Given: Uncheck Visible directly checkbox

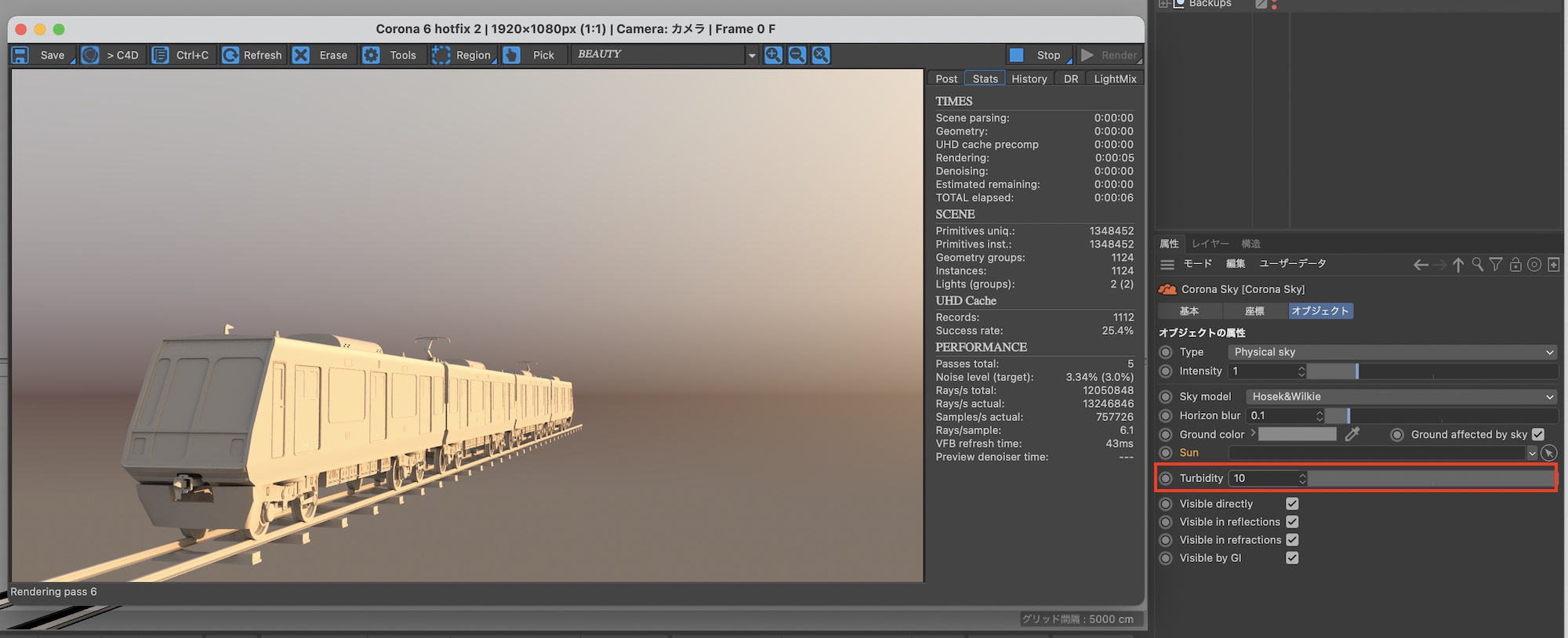Looking at the screenshot, I should pos(1292,504).
